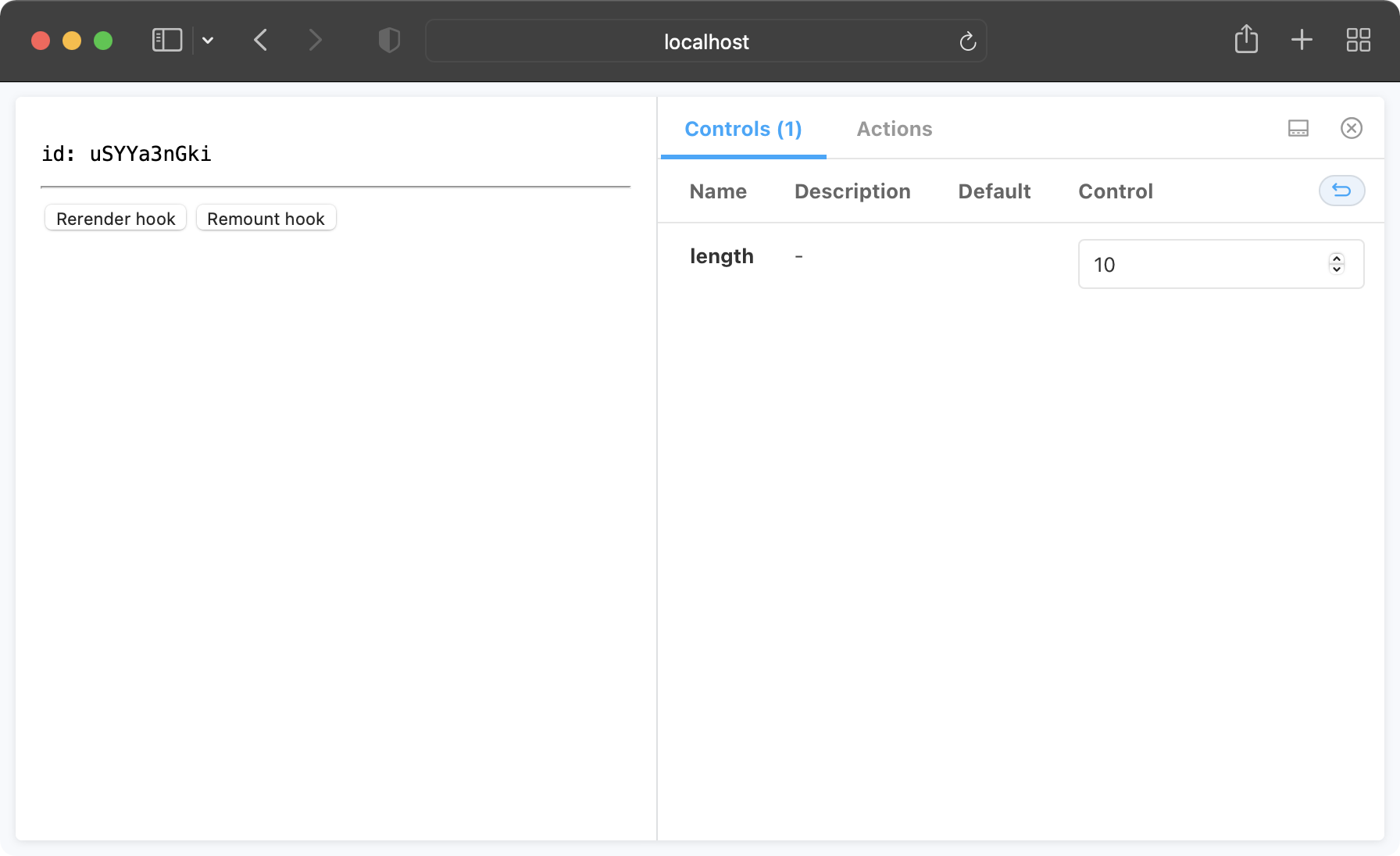This screenshot has height=856, width=1400.
Task: Open the tab group chevron dropdown
Action: pyautogui.click(x=207, y=40)
